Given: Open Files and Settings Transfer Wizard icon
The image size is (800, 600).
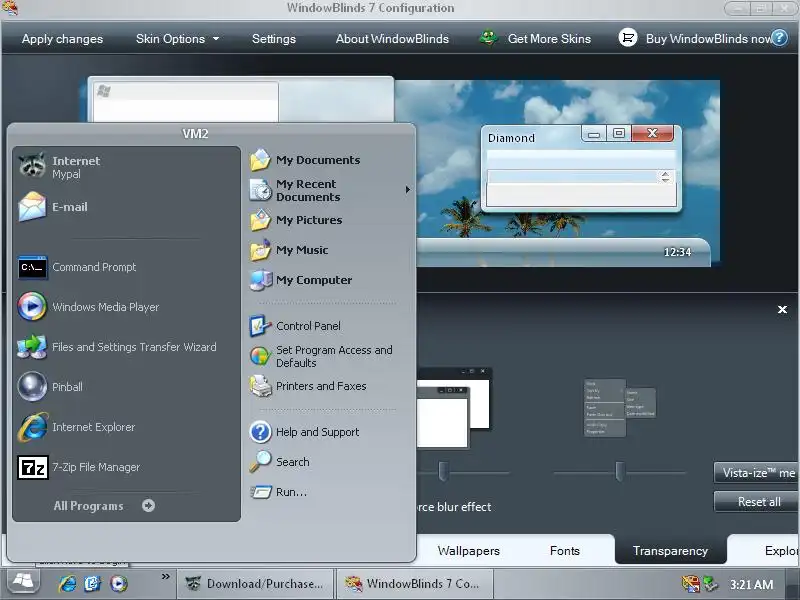Looking at the screenshot, I should [32, 347].
